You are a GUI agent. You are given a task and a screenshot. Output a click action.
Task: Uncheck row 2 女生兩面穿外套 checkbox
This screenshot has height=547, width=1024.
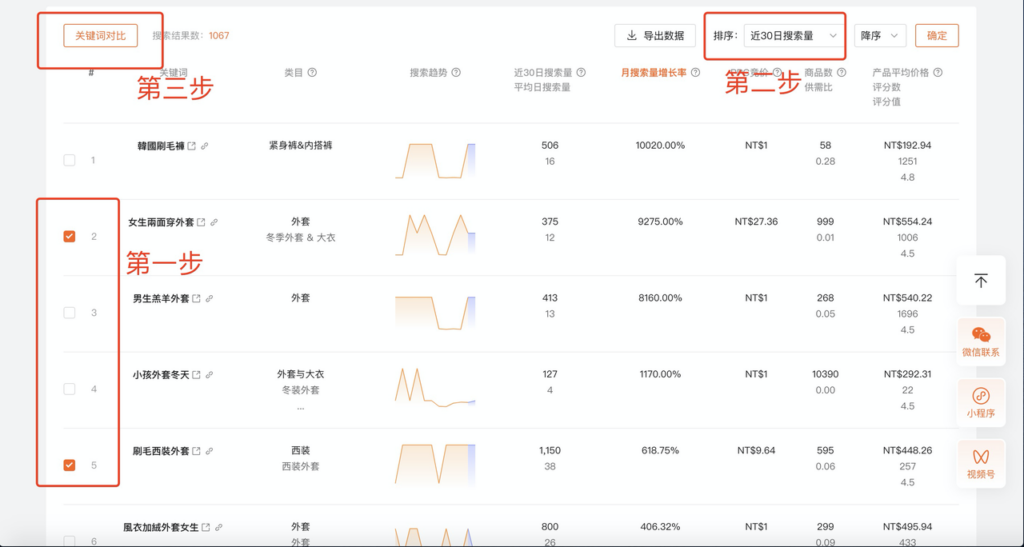click(69, 236)
